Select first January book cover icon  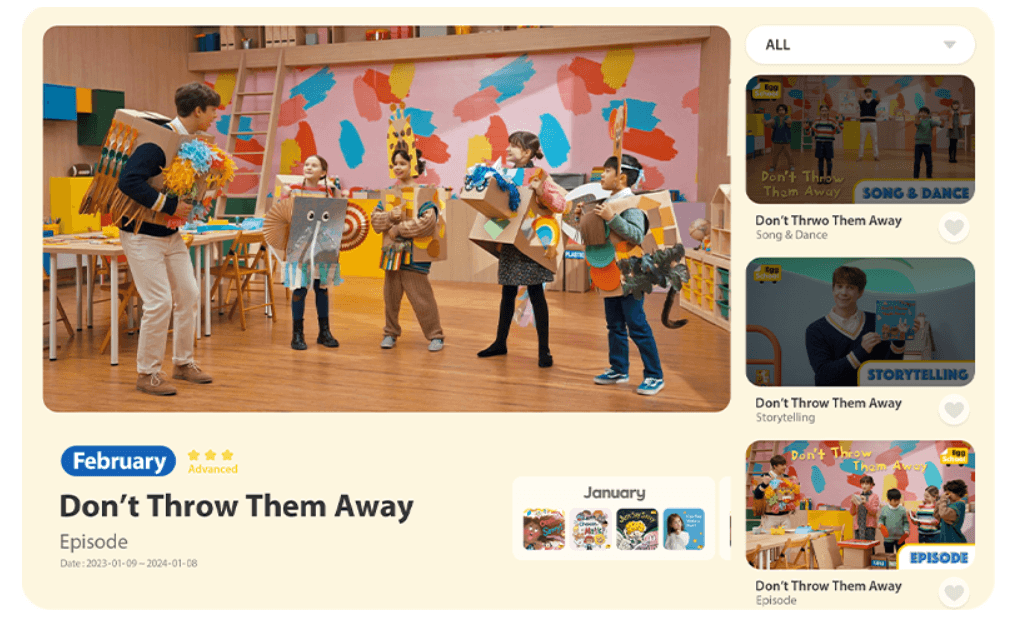(x=544, y=529)
